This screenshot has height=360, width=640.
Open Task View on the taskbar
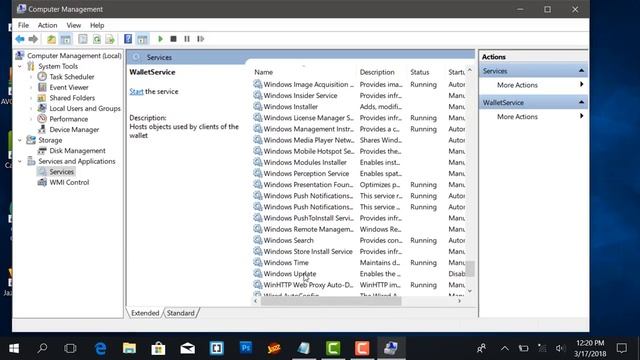70,348
